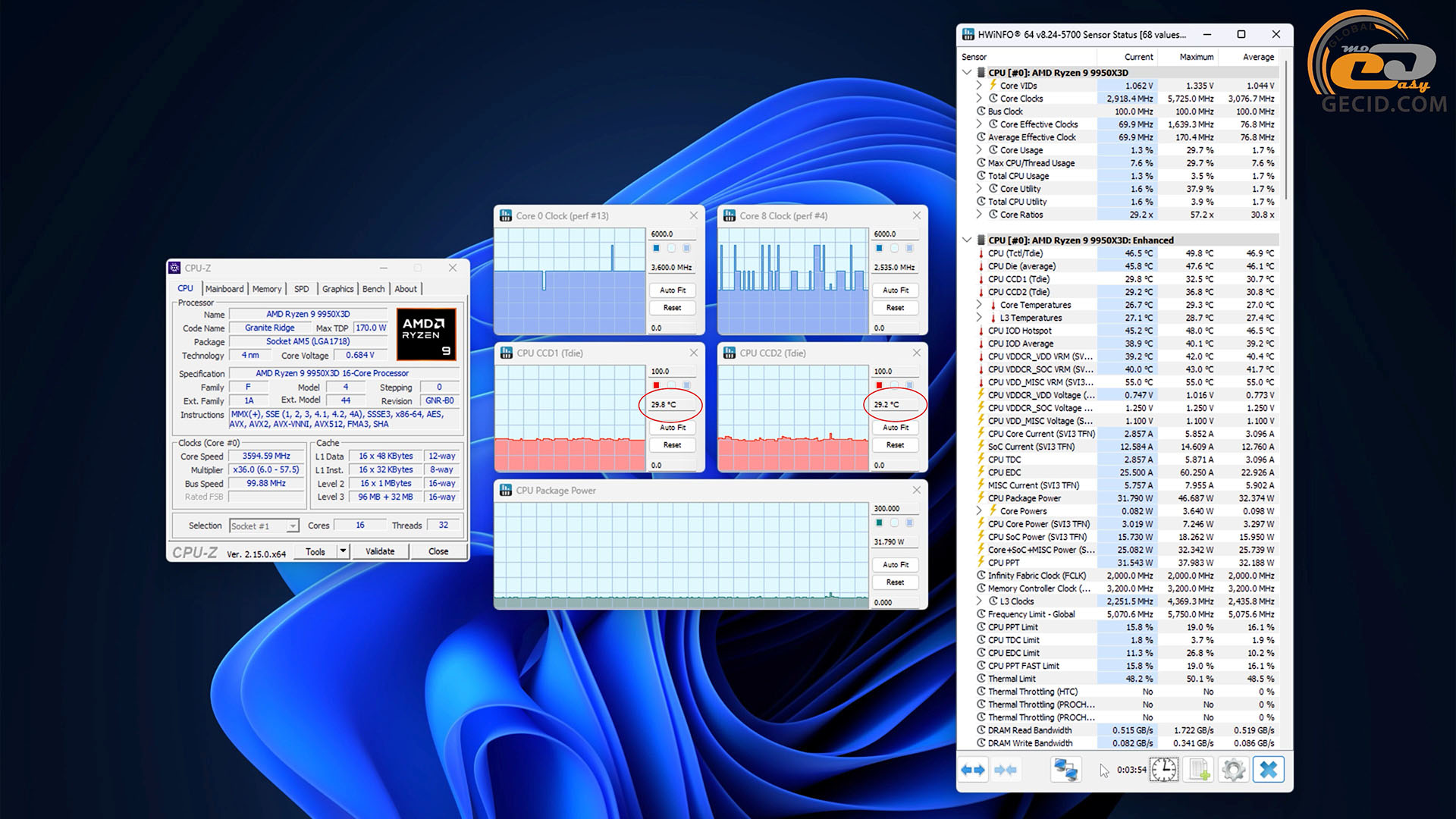Click Auto Fit in the Core 0 Clock graph
This screenshot has width=1456, height=819.
coord(673,290)
